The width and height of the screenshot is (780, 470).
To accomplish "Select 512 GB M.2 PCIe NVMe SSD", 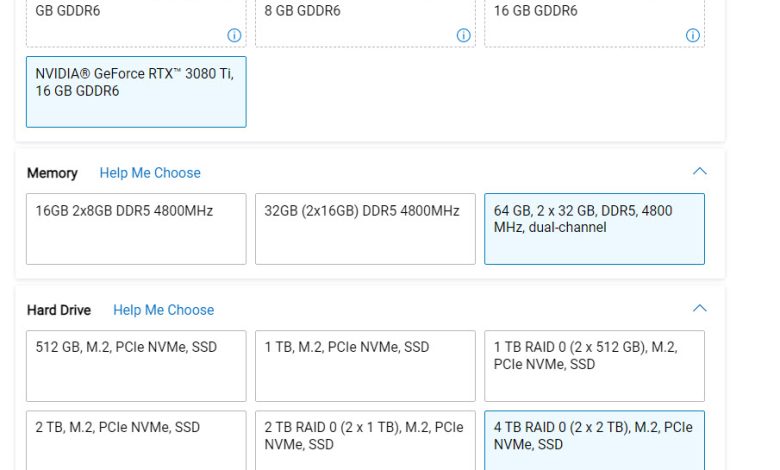I will point(136,366).
